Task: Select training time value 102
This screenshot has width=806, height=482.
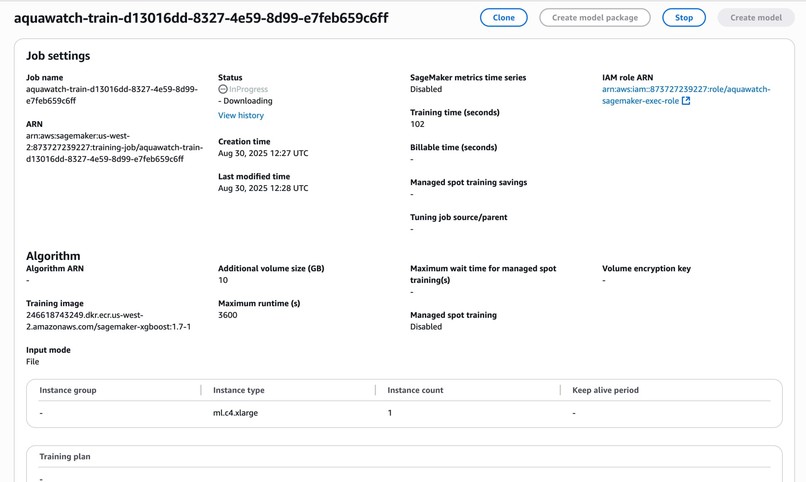Action: click(x=417, y=124)
